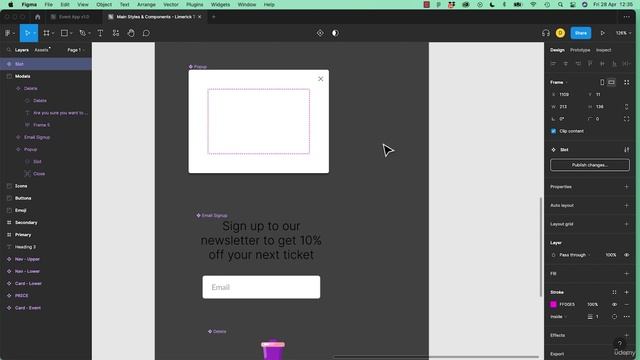This screenshot has height=360, width=640.
Task: Select the Move tool
Action: [x=27, y=33]
